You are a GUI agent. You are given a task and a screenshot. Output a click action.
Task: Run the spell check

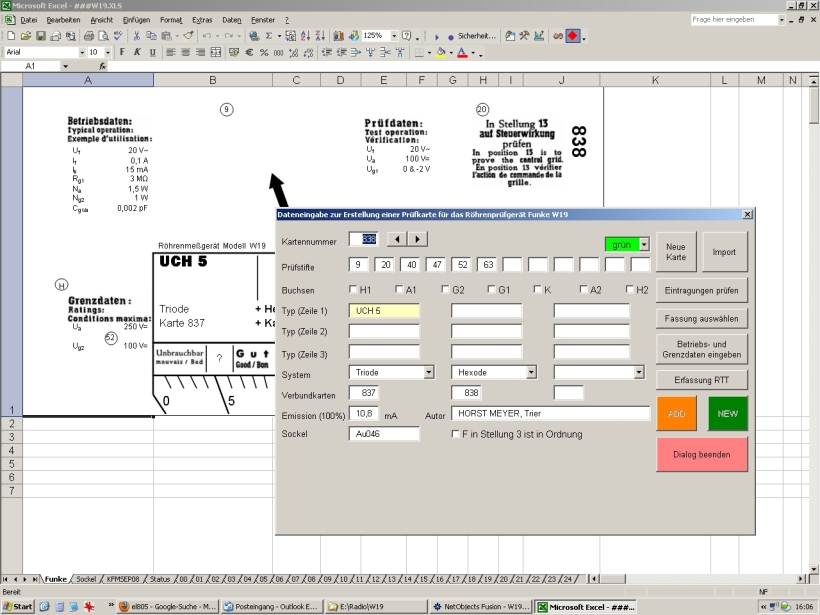[119, 36]
